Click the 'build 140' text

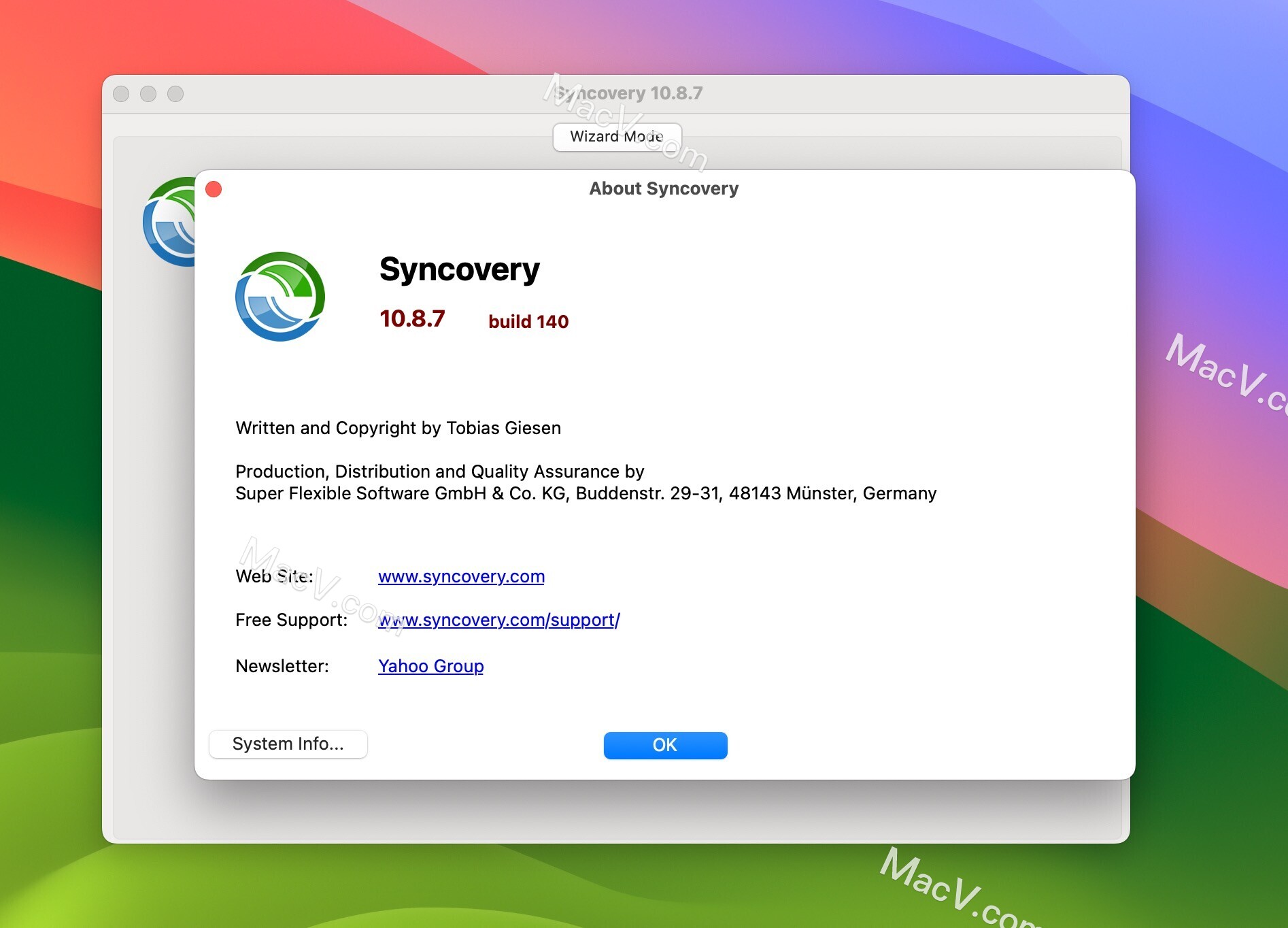click(x=528, y=321)
